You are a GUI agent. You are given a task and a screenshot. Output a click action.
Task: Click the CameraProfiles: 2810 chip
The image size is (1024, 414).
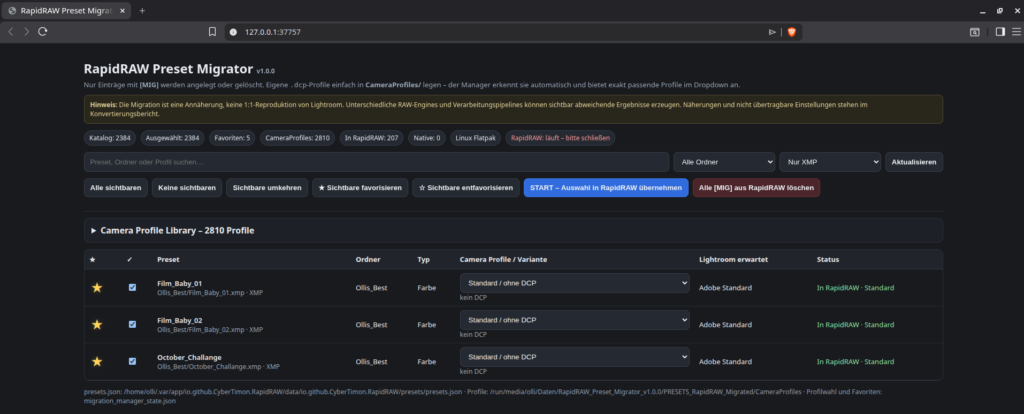click(x=298, y=138)
